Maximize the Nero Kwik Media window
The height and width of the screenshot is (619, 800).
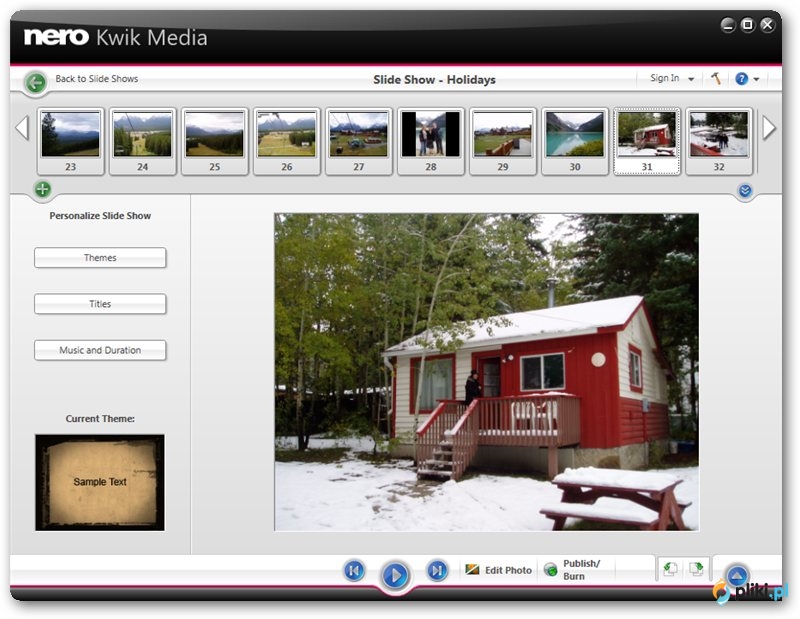[747, 24]
